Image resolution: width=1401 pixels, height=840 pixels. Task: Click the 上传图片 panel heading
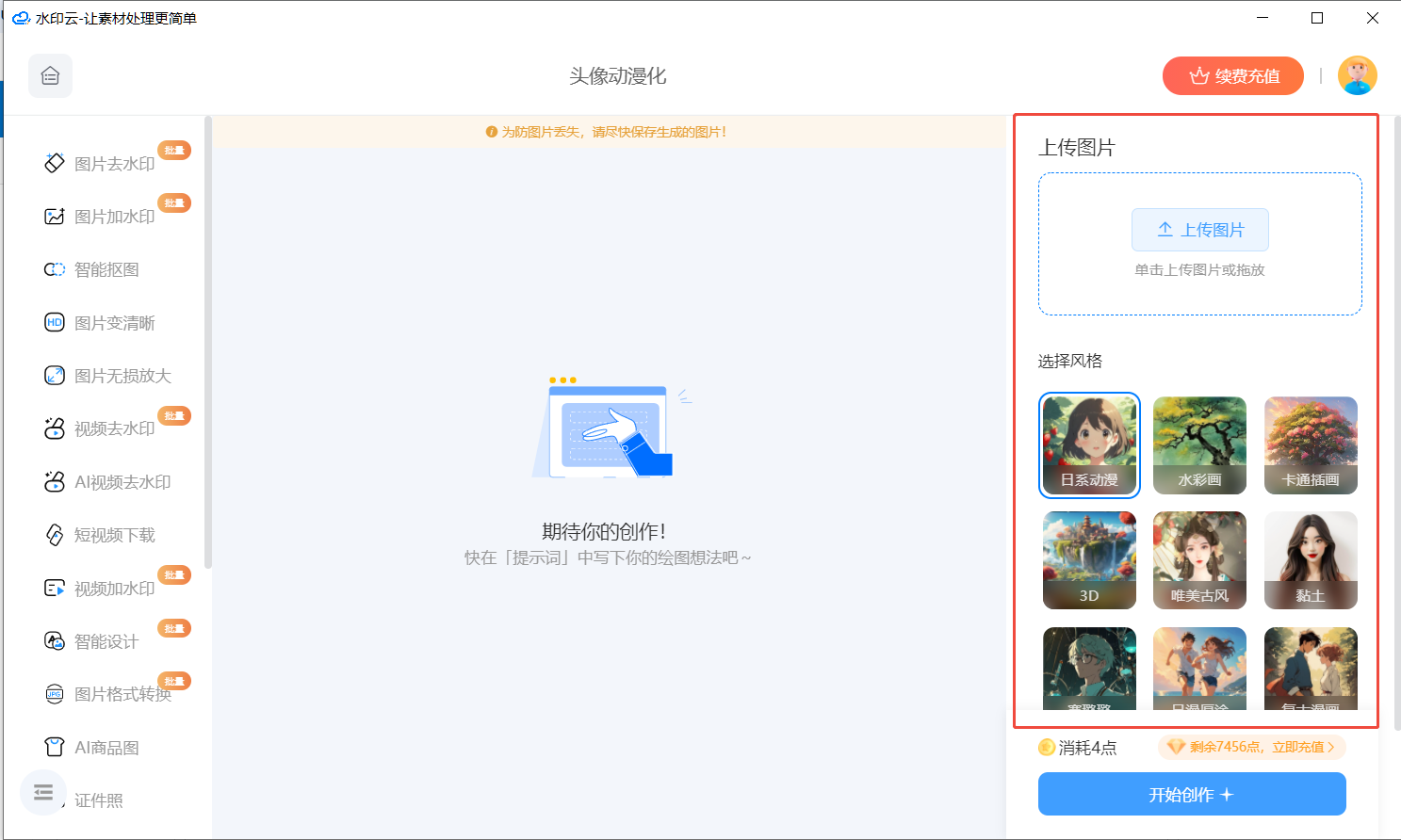[x=1077, y=148]
